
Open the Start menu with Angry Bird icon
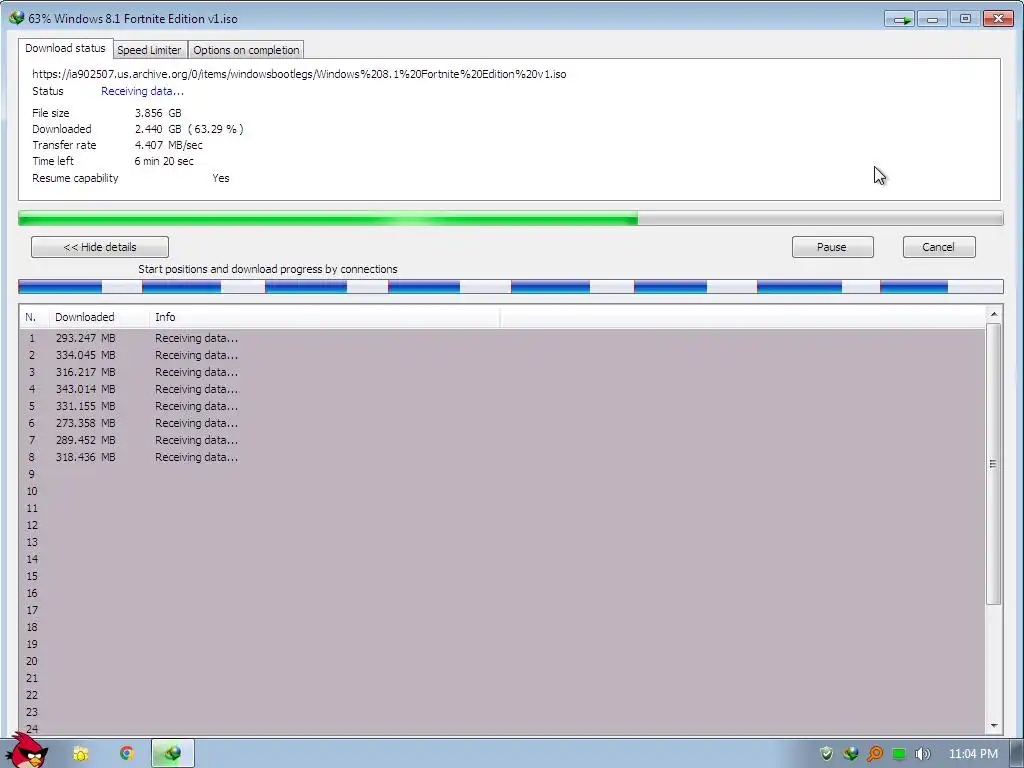28,752
